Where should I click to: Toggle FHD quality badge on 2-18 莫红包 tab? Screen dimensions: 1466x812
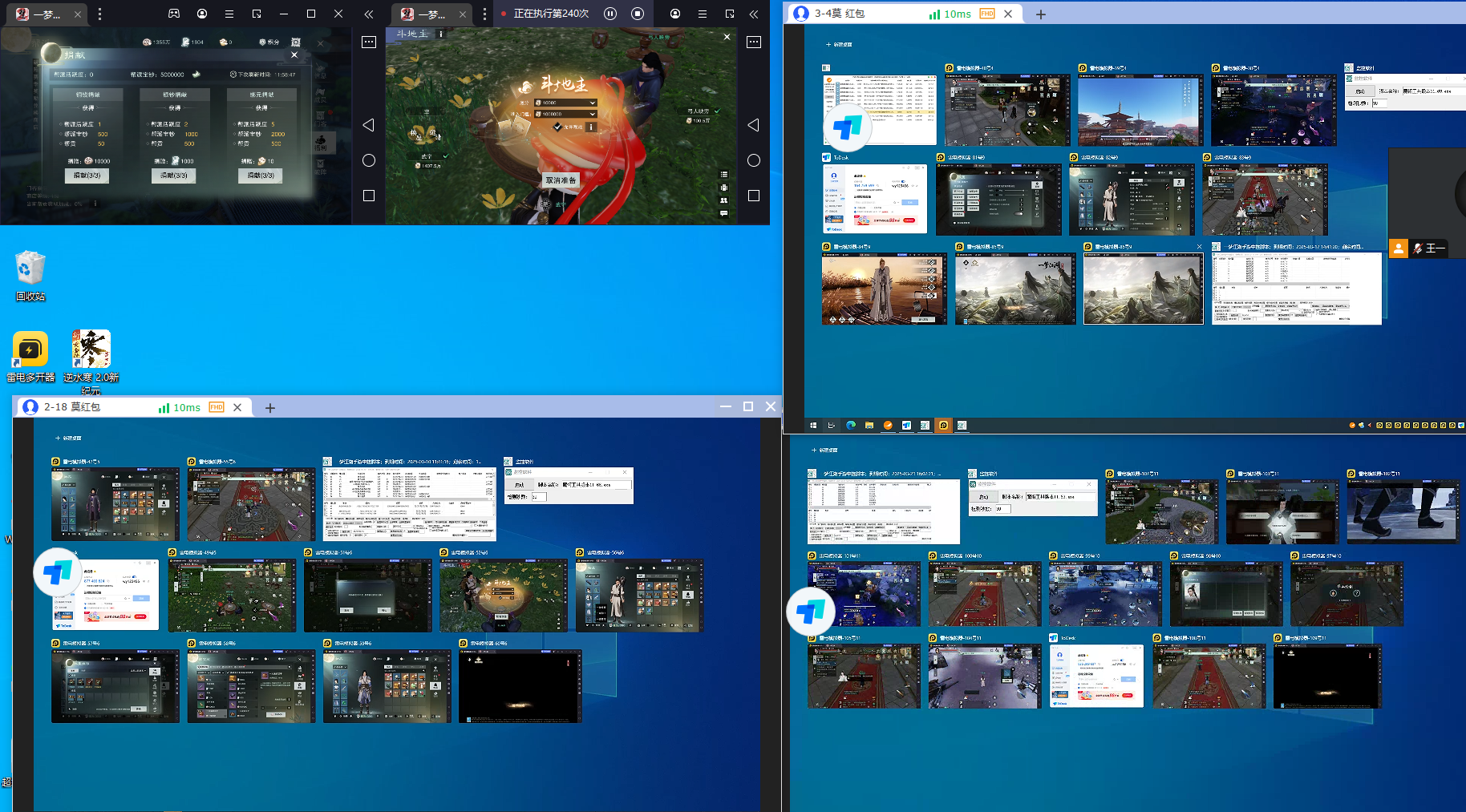(x=217, y=407)
